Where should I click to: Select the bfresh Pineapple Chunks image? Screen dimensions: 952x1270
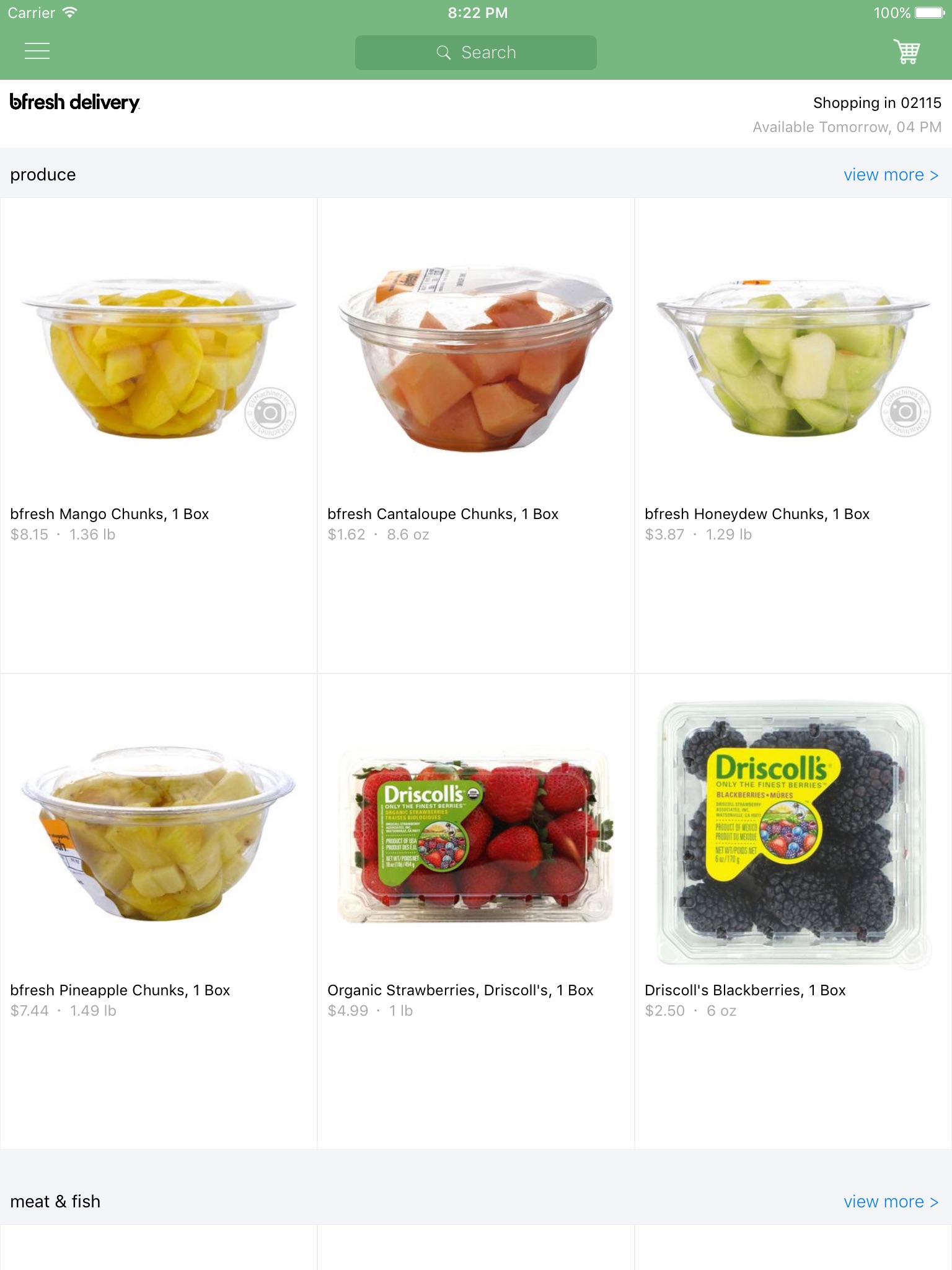click(159, 835)
